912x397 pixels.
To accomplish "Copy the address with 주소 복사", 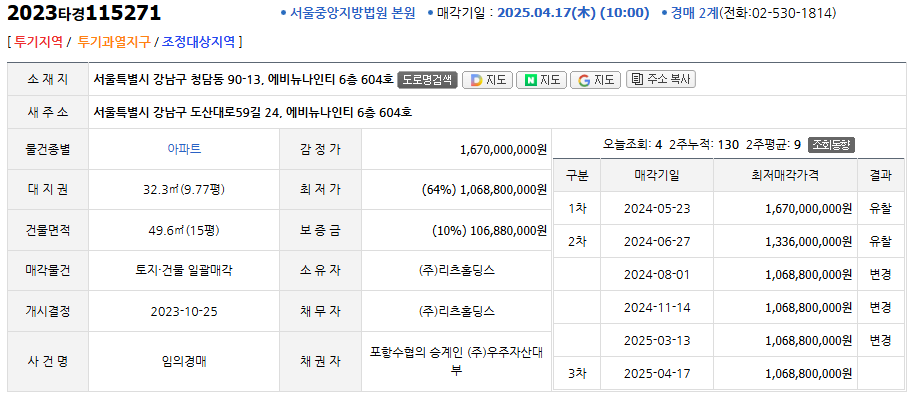I will click(x=661, y=80).
